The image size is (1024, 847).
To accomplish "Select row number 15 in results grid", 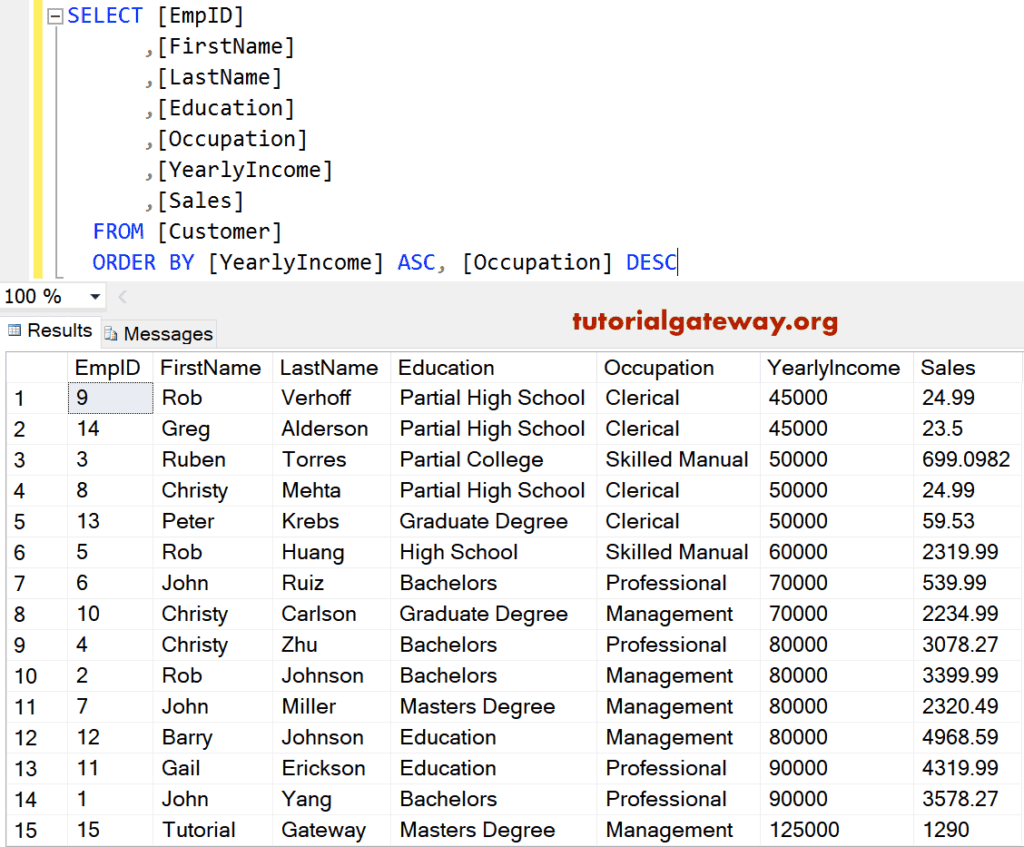I will [26, 830].
